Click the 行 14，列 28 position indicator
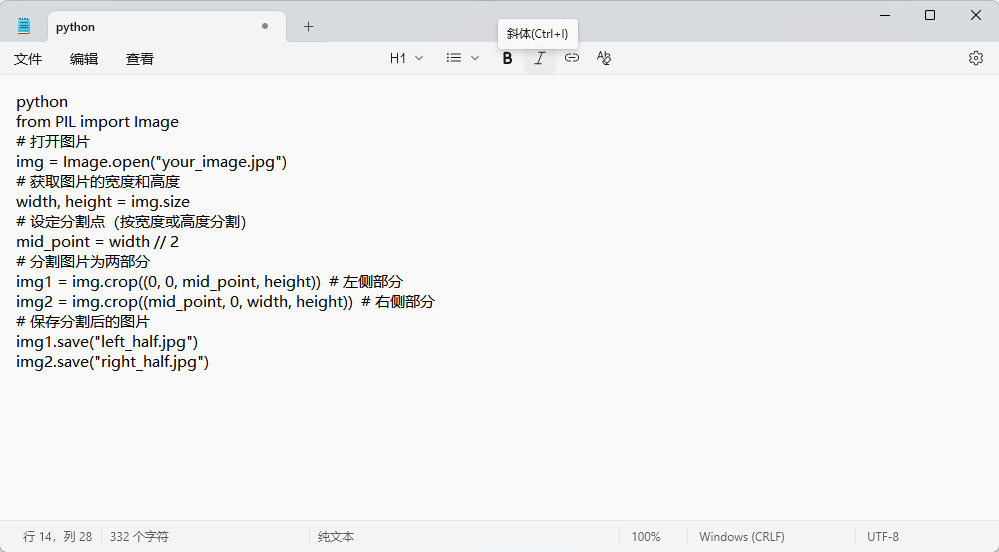 pos(57,537)
